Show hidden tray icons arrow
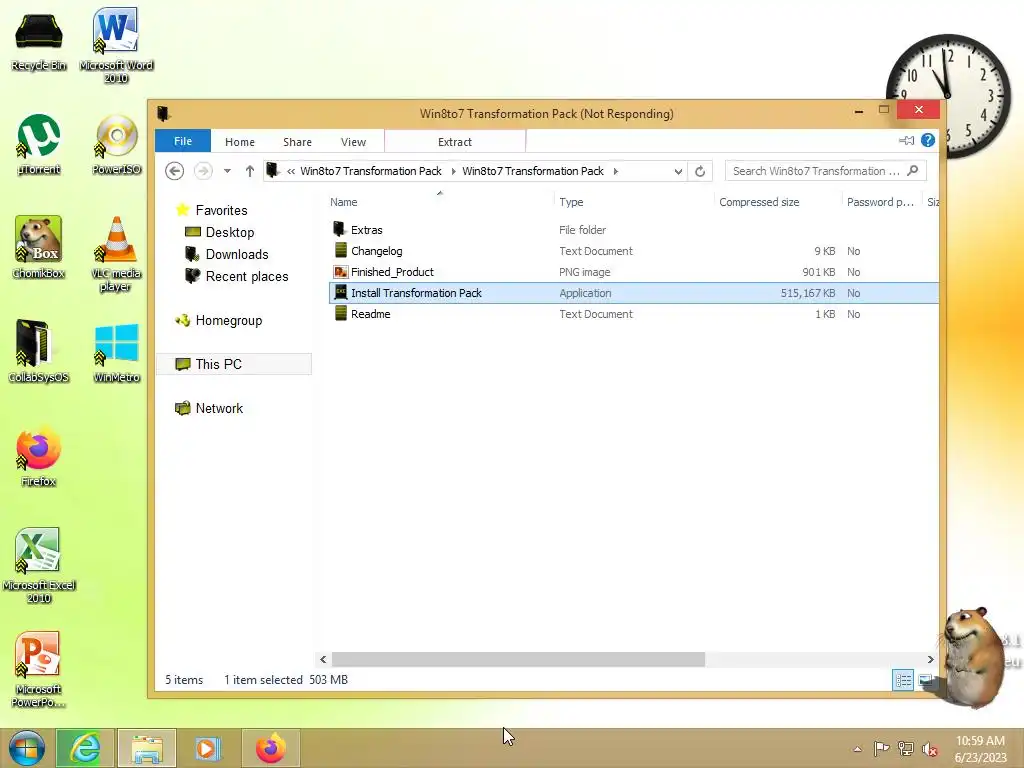This screenshot has width=1024, height=768. pos(857,749)
